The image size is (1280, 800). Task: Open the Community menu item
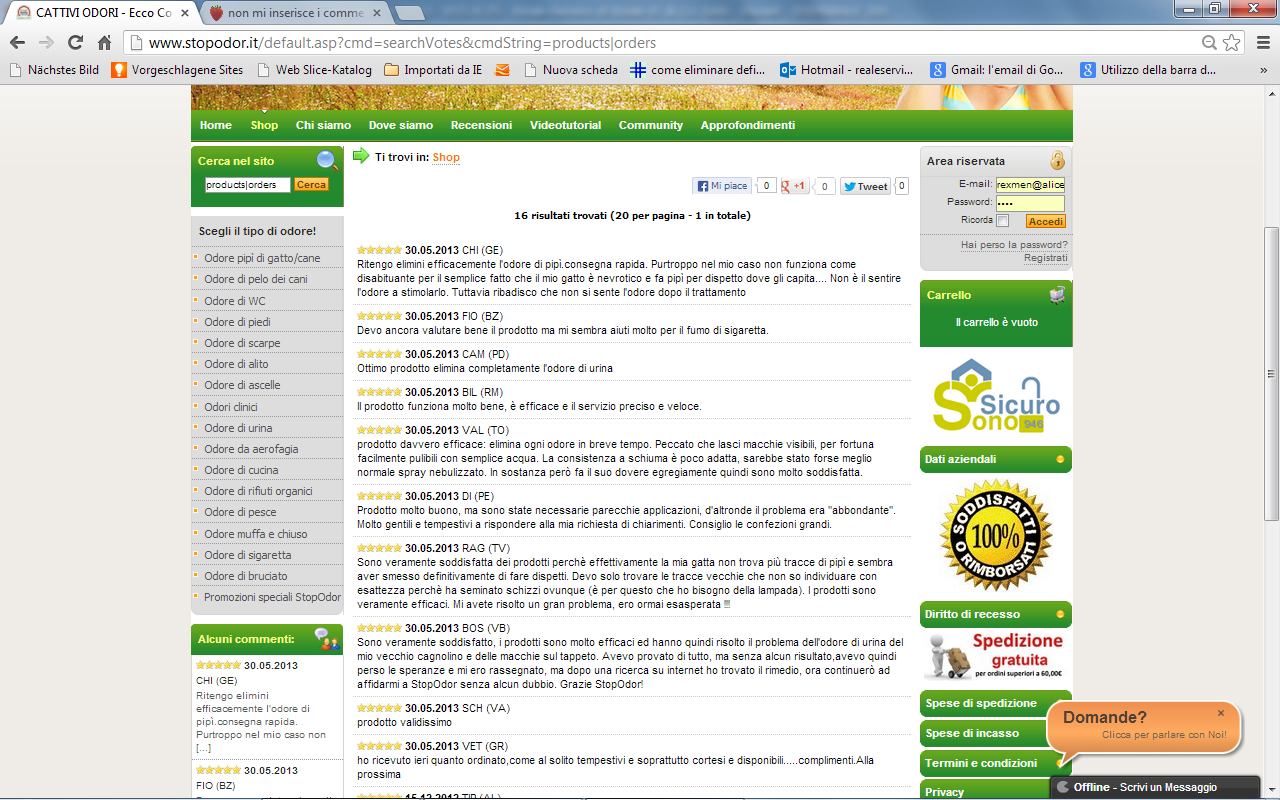point(651,125)
